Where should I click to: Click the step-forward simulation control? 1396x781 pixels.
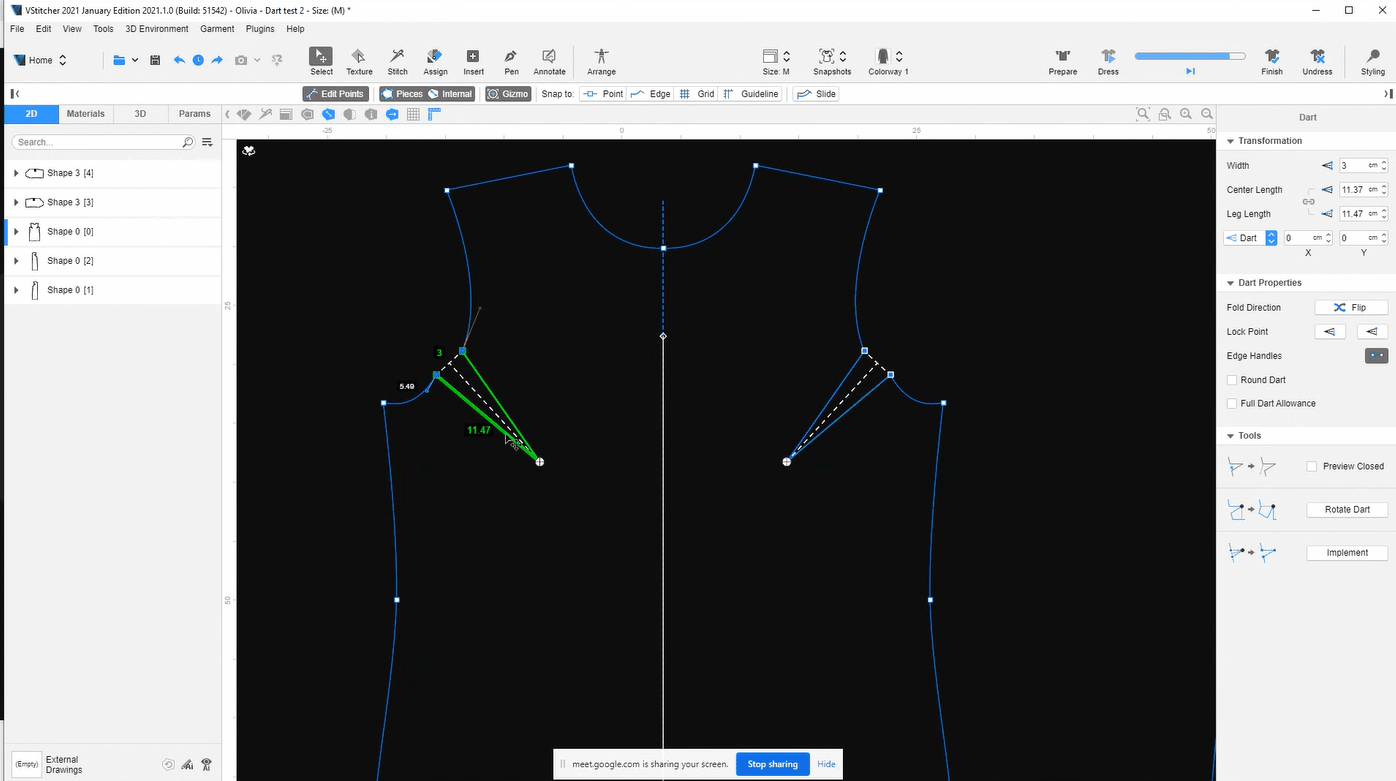(1190, 71)
